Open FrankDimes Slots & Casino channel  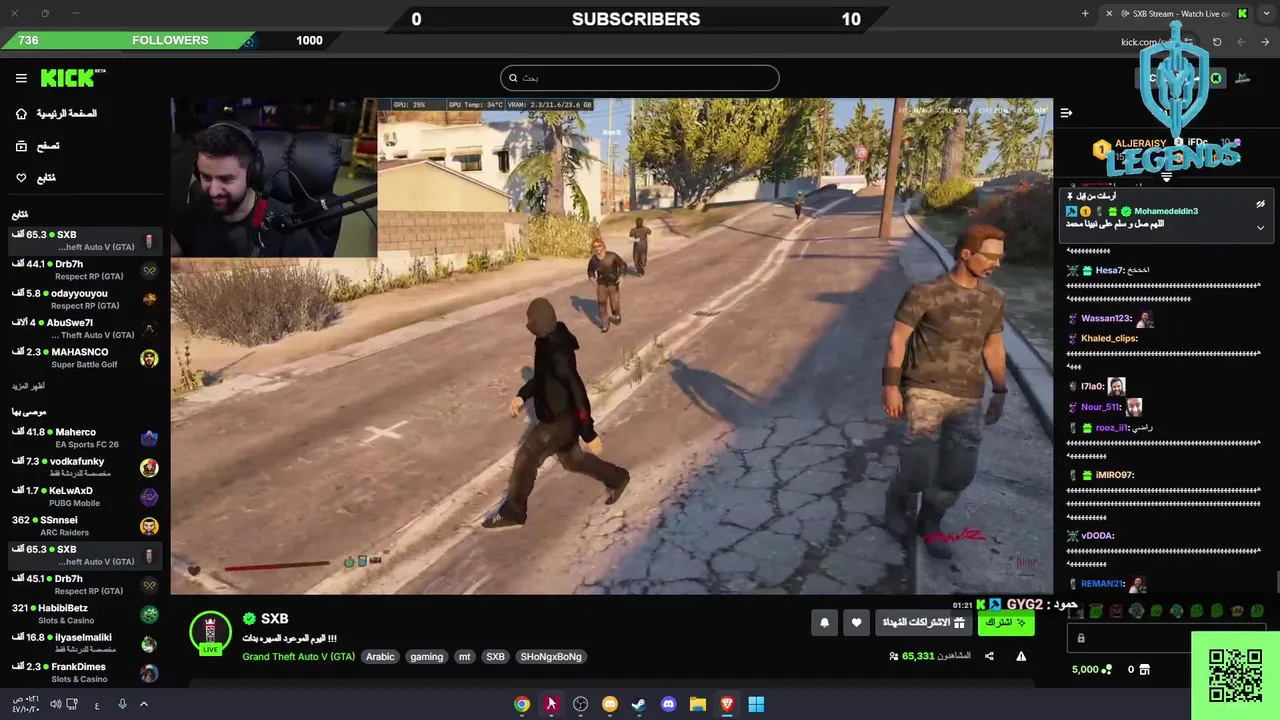[85, 672]
